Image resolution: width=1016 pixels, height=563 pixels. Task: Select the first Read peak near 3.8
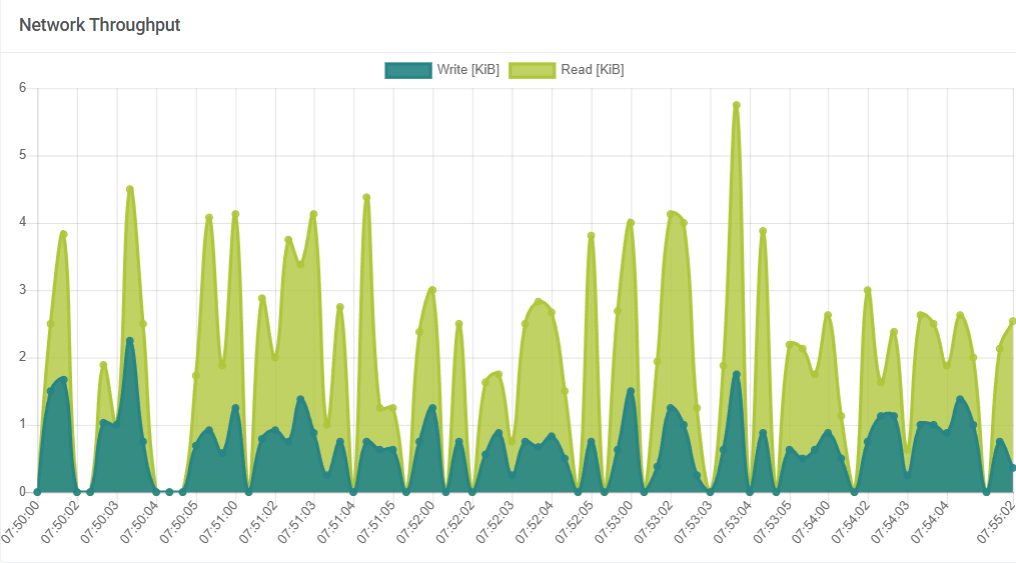pos(63,234)
